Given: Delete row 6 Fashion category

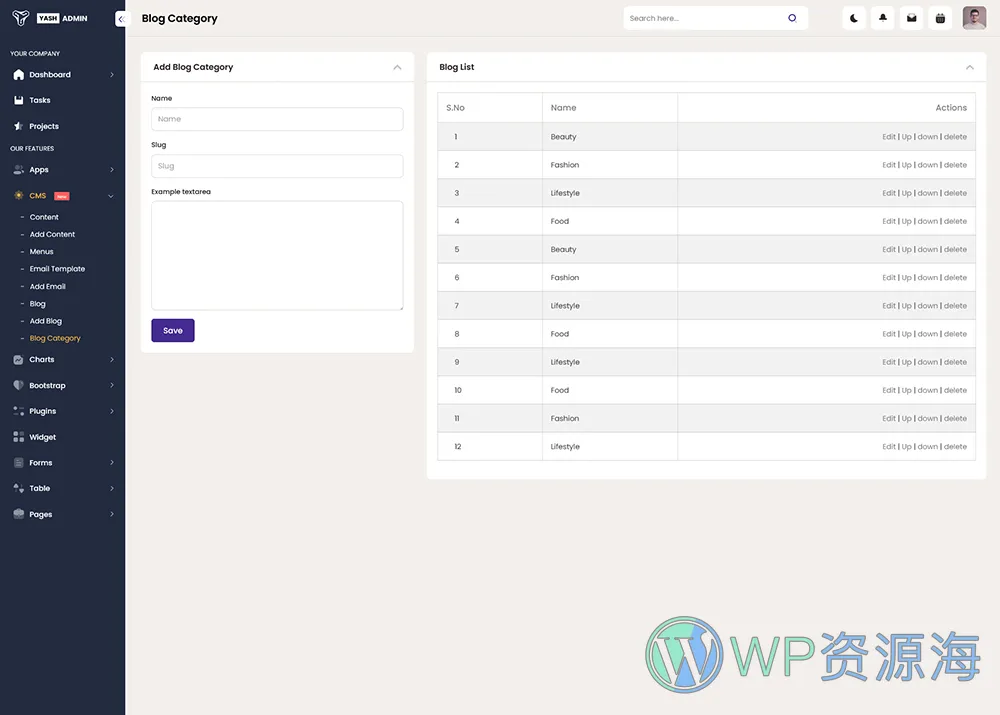Looking at the screenshot, I should [955, 277].
